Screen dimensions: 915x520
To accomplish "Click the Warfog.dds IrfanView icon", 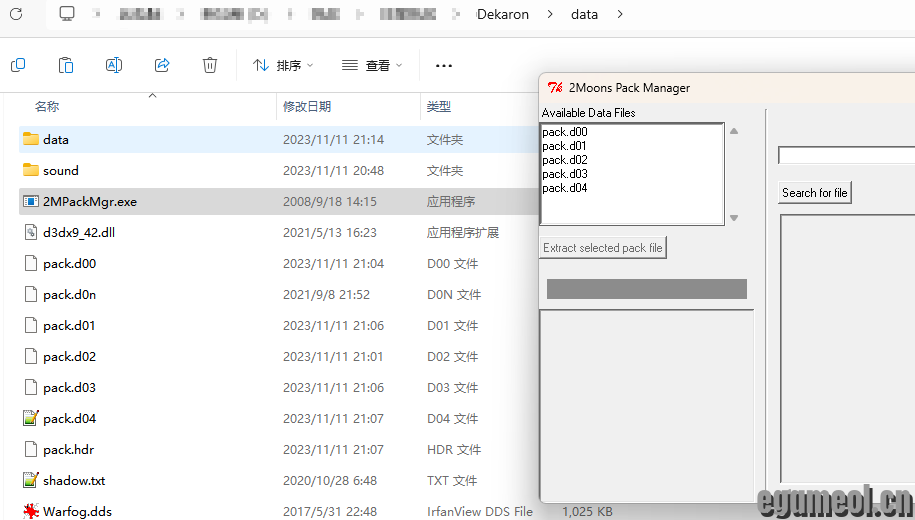I will 30,511.
